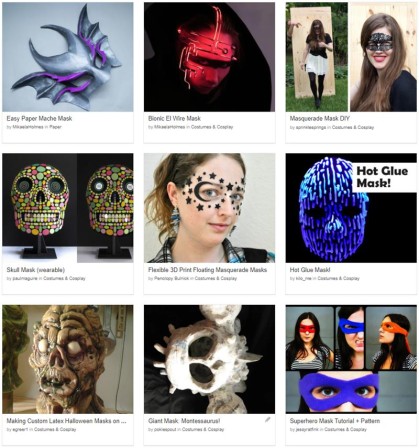Click the Flexible 3D Print Floating Masquerade Masks title
419x448 pixels.
207,270
